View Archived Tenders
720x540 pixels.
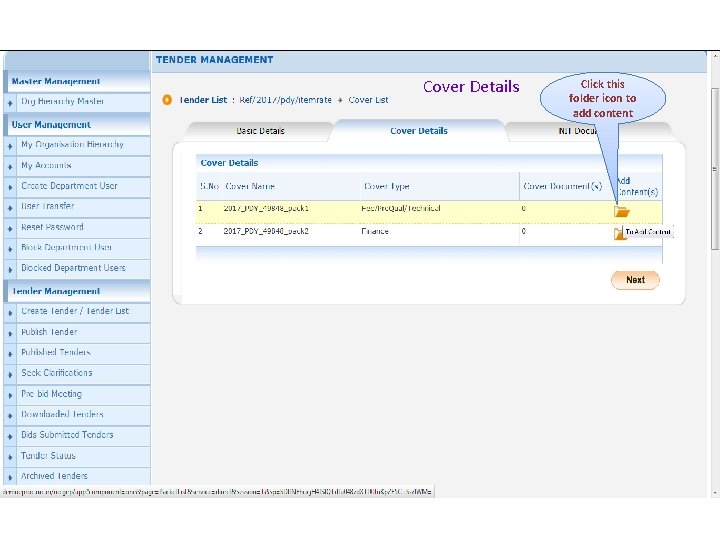click(54, 476)
